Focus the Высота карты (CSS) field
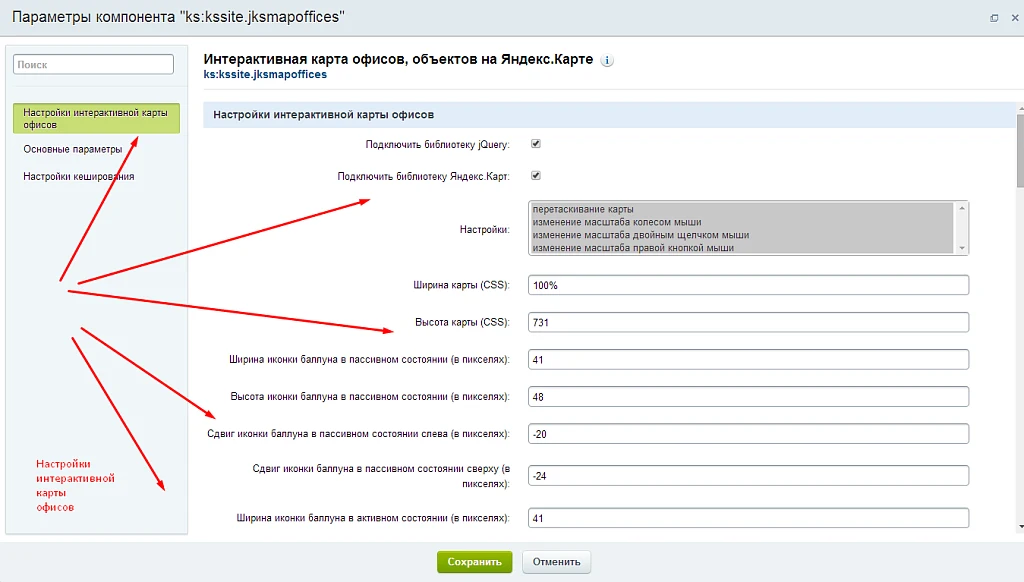Screen dimensions: 1024x582 [748, 322]
